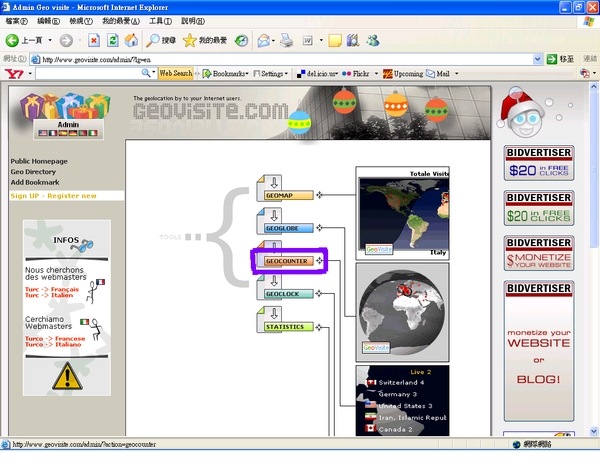Click the BIDVERTISER Monetize your website ad
The image size is (600, 469).
pyautogui.click(x=539, y=253)
